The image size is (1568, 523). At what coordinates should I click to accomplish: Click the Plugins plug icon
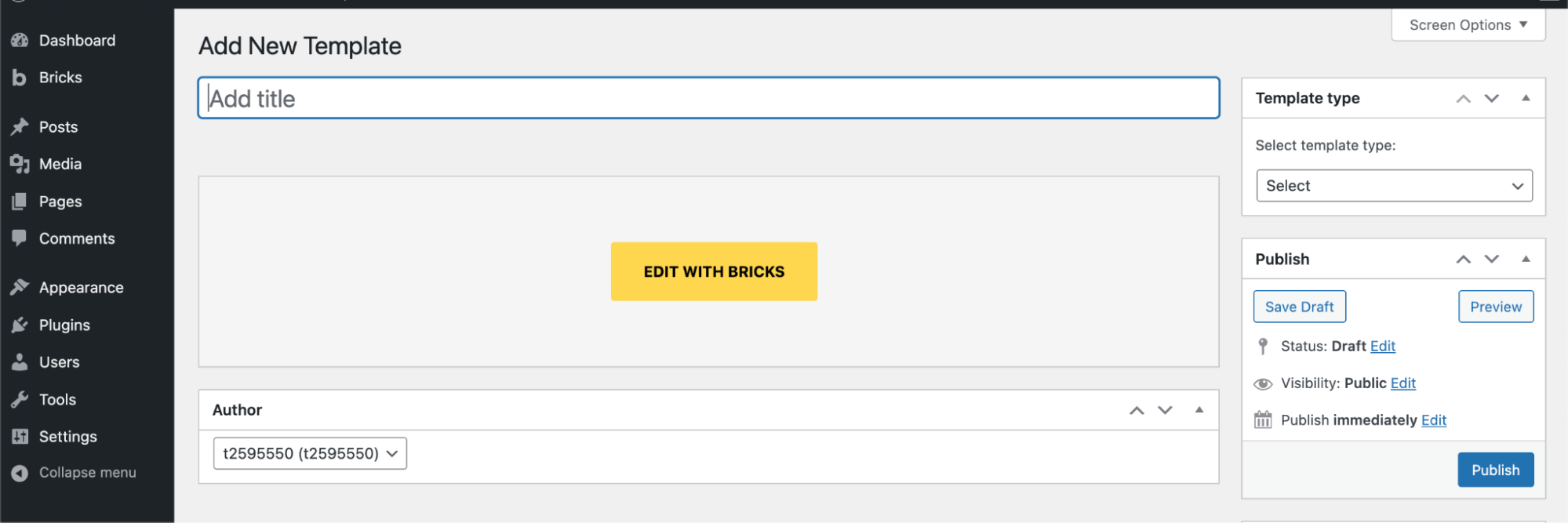(20, 325)
